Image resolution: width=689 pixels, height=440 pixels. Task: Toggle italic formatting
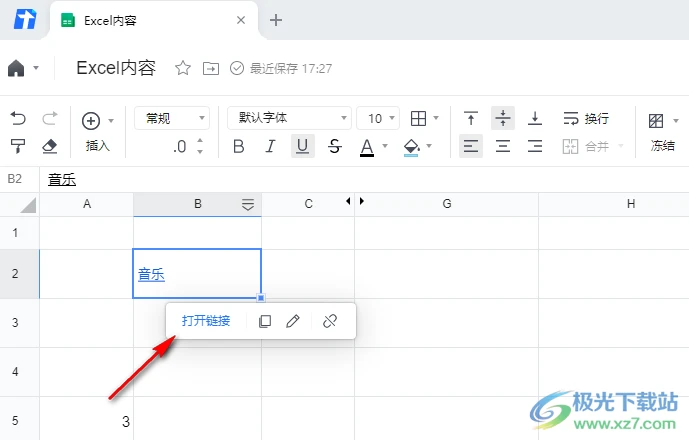(270, 146)
